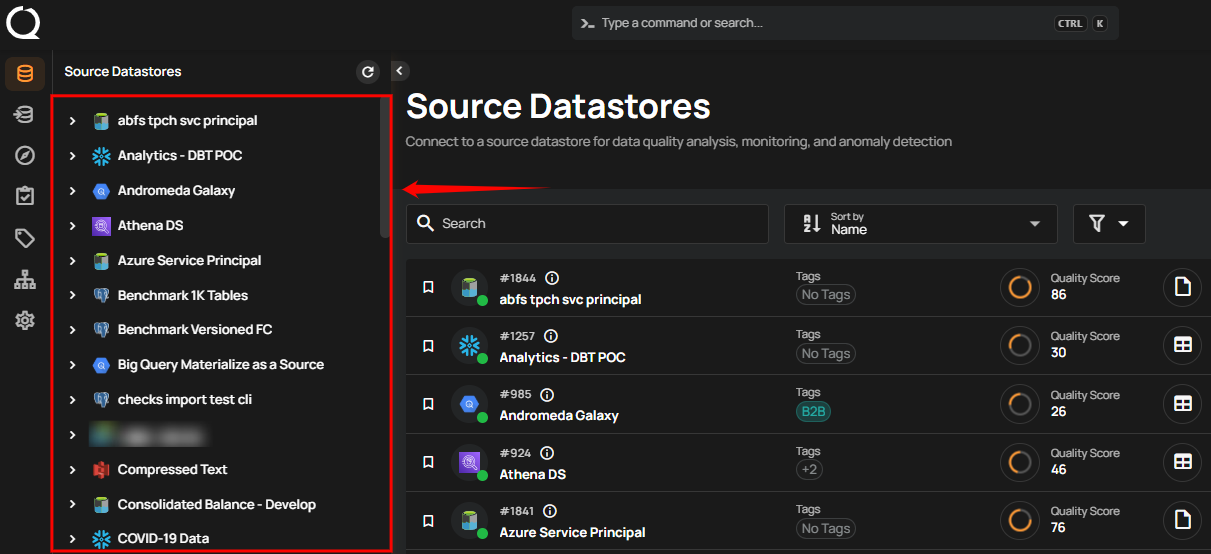Open the hierarchy sidebar icon
The image size is (1211, 554).
25,280
